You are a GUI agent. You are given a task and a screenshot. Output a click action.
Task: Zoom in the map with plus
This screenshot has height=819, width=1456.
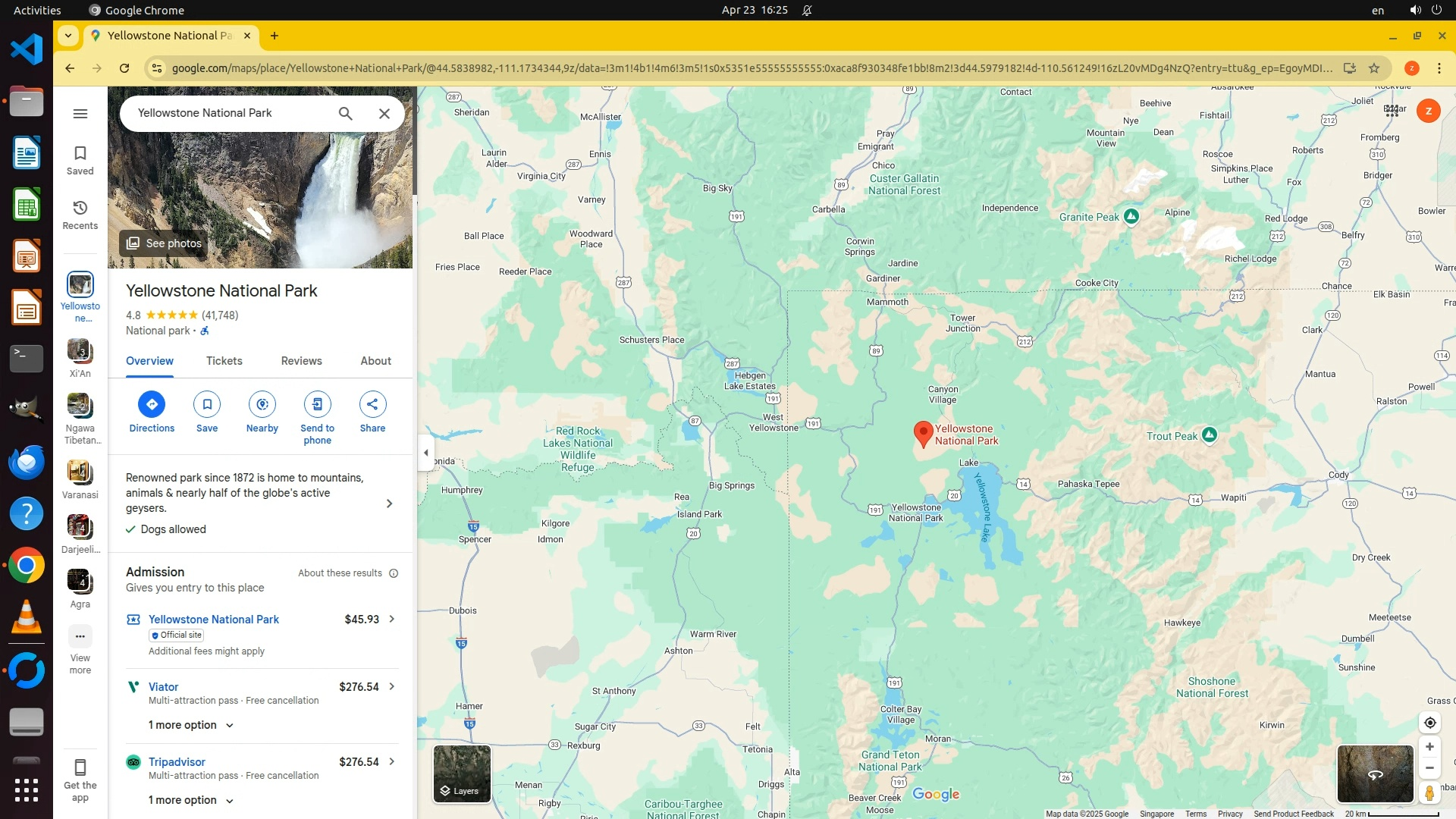click(x=1429, y=747)
